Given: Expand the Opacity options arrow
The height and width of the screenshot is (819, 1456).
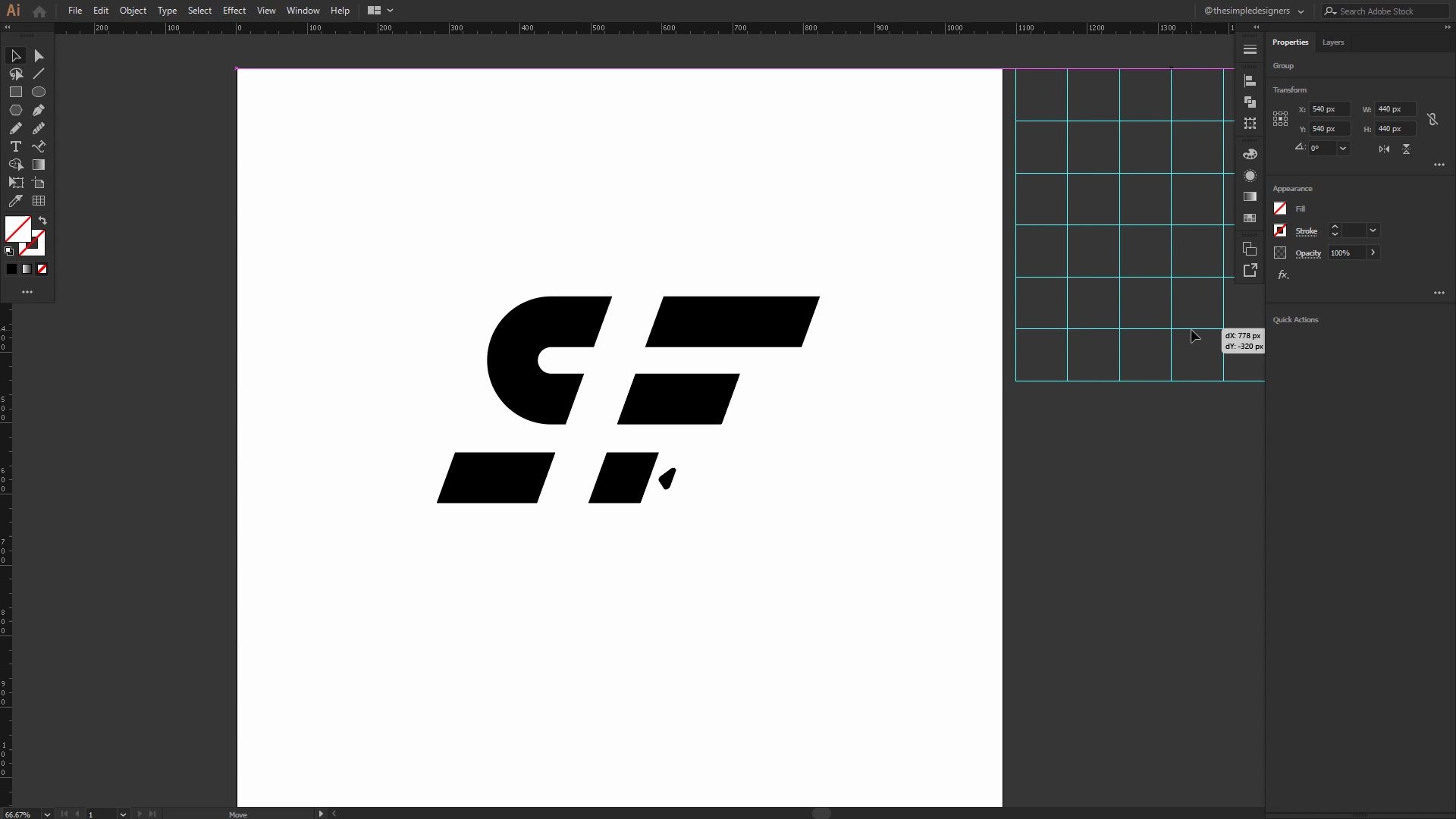Looking at the screenshot, I should (x=1373, y=253).
